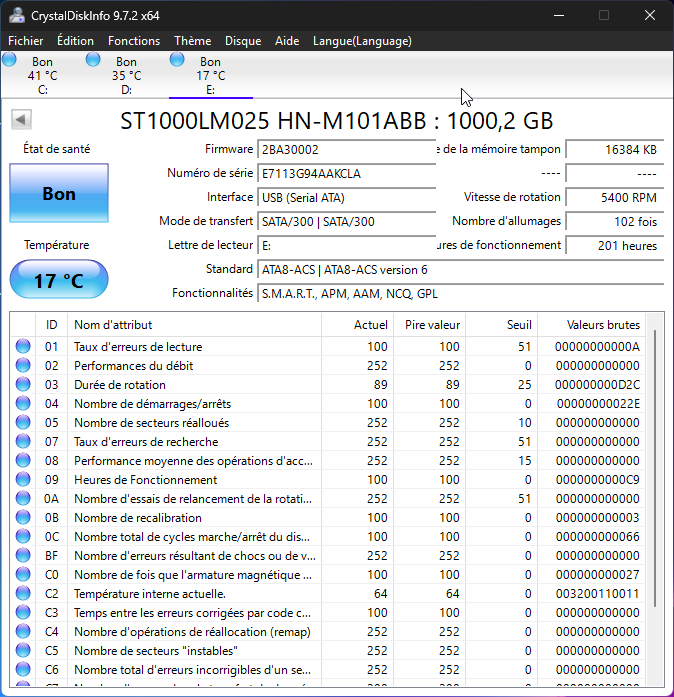The width and height of the screenshot is (674, 697).
Task: Open the Fonctions menu
Action: coord(134,41)
